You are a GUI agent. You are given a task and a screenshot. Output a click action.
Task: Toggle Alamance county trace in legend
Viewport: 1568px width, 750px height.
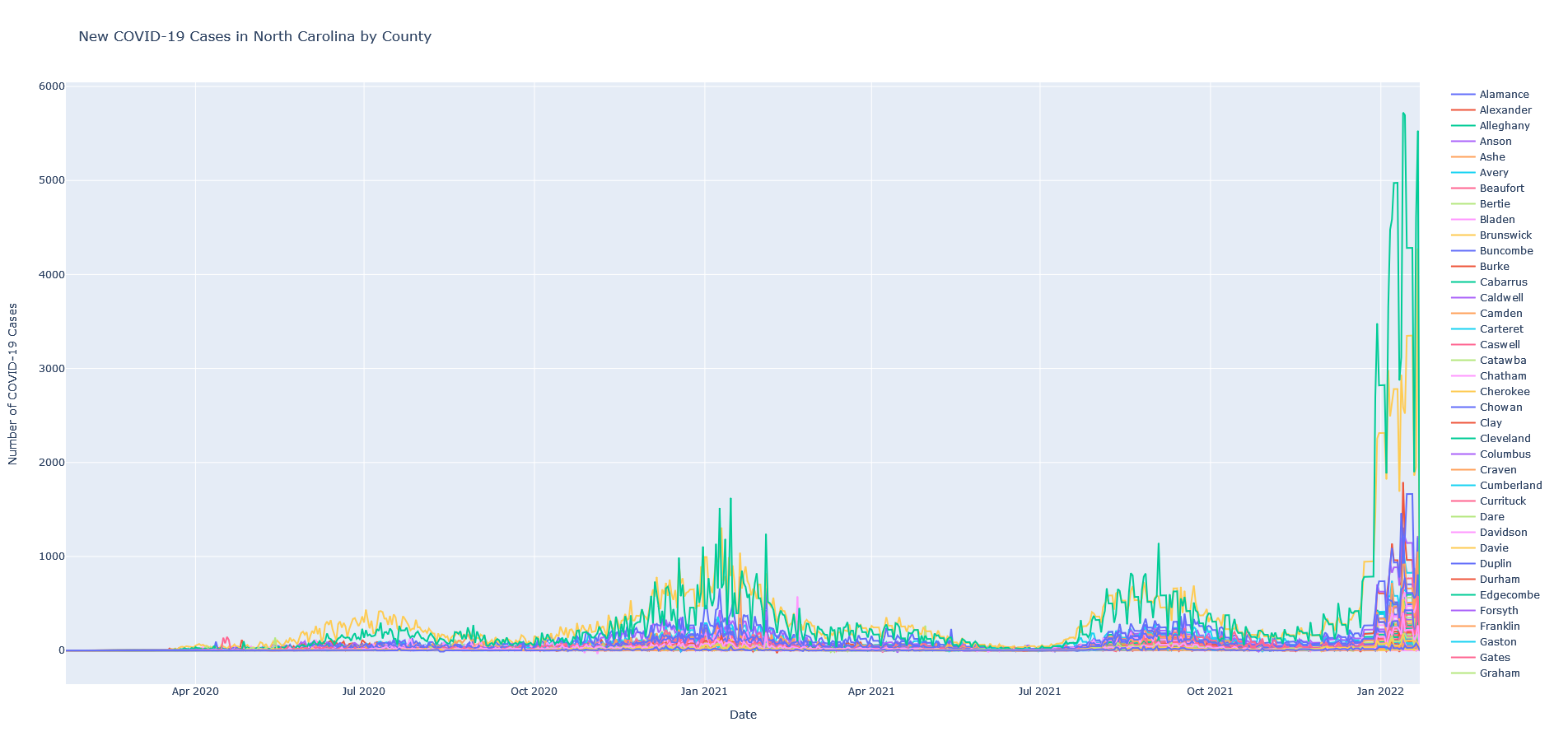point(1503,95)
